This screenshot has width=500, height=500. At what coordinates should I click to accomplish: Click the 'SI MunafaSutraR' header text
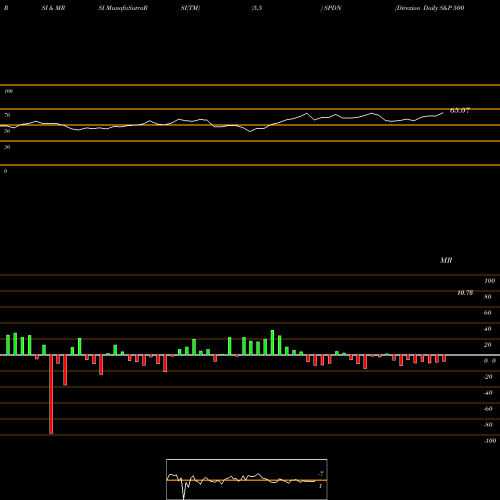123,8
